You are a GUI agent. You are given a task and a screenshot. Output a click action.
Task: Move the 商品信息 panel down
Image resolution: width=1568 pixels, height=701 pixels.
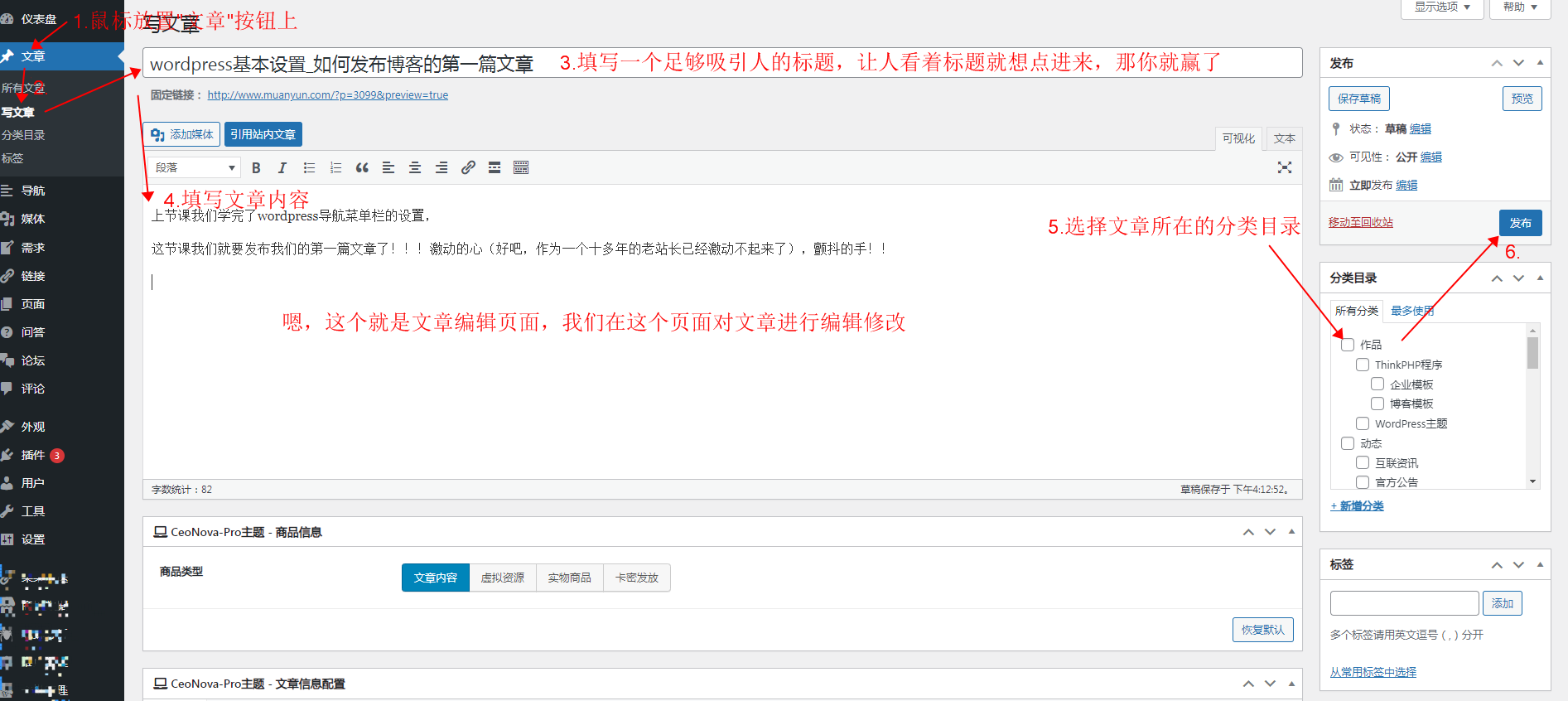(x=1270, y=532)
